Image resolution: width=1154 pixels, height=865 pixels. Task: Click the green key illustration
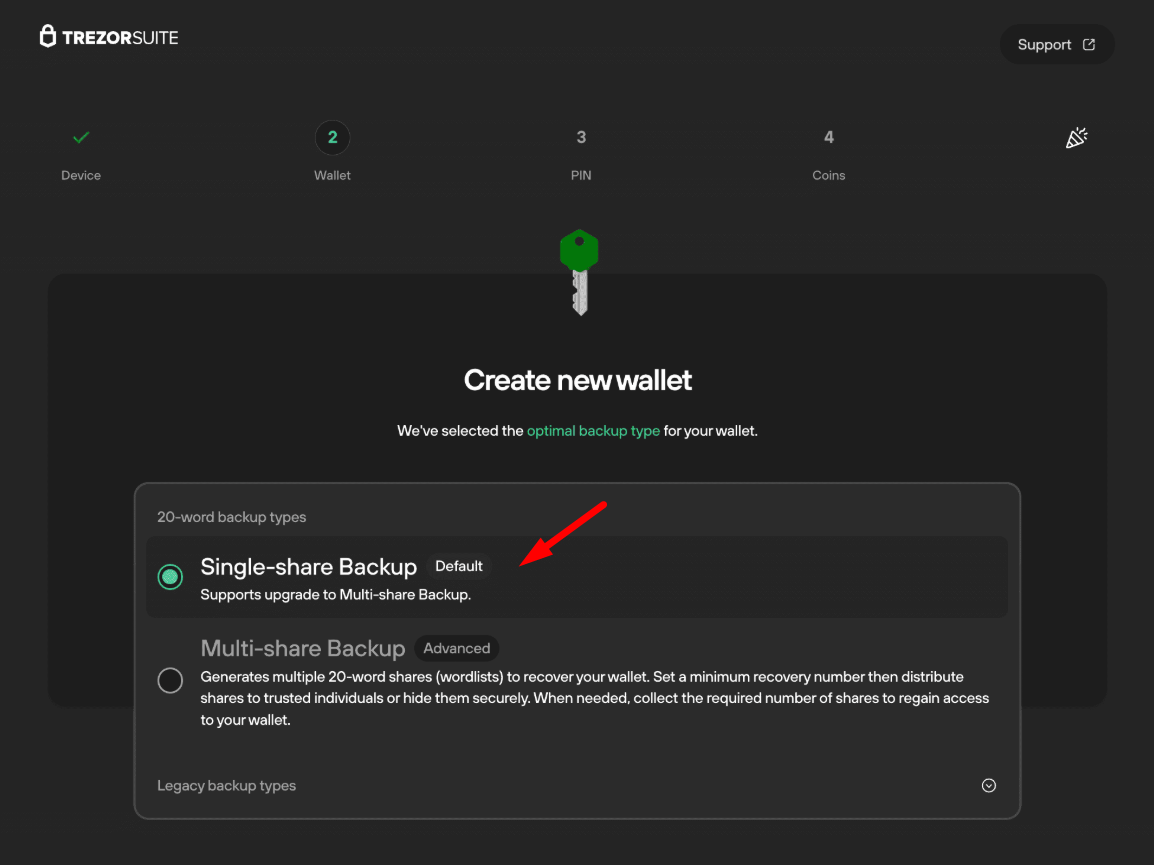[x=579, y=272]
